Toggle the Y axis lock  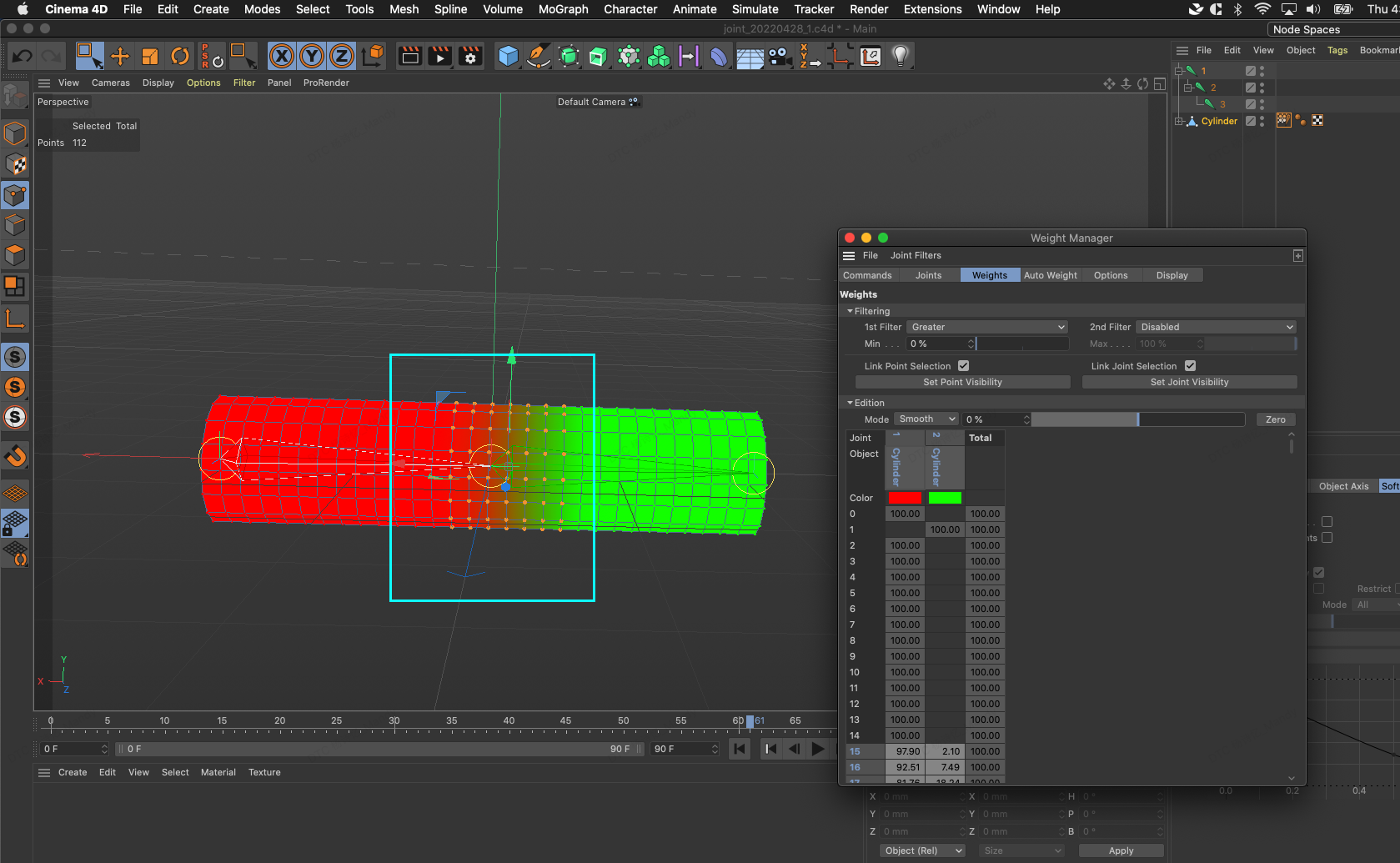(x=312, y=56)
